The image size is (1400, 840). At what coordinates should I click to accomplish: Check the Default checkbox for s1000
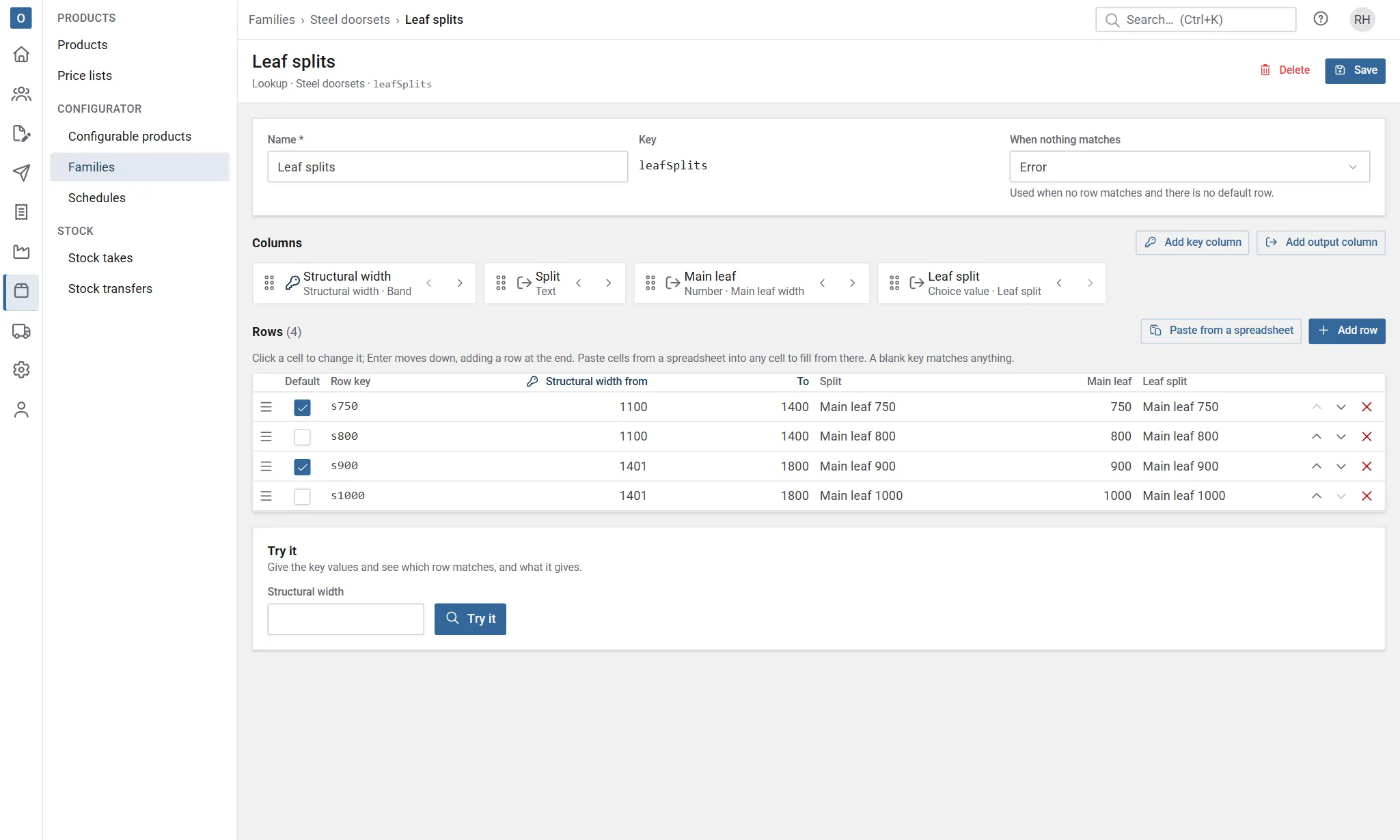(302, 496)
